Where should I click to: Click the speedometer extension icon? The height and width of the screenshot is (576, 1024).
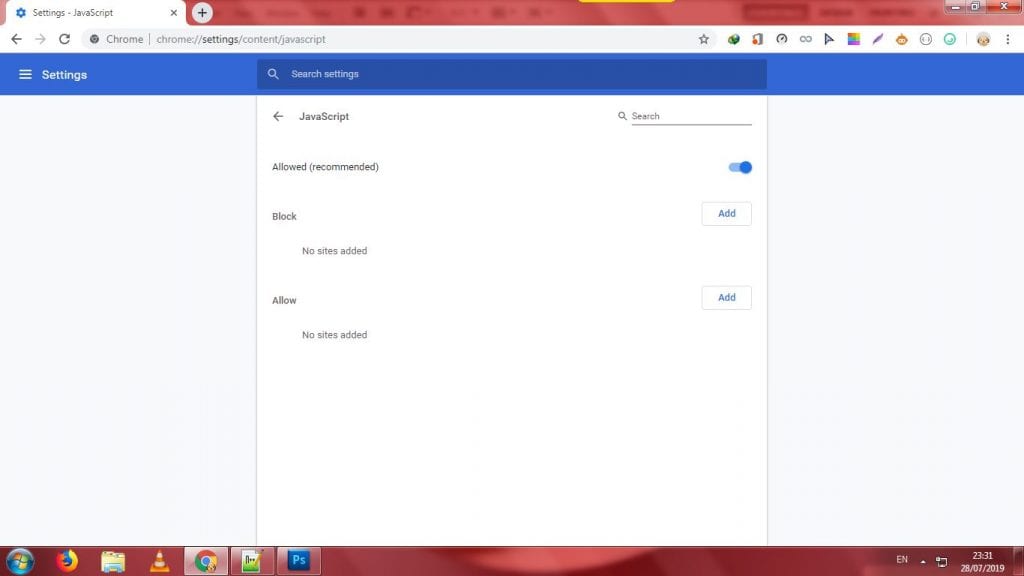781,39
